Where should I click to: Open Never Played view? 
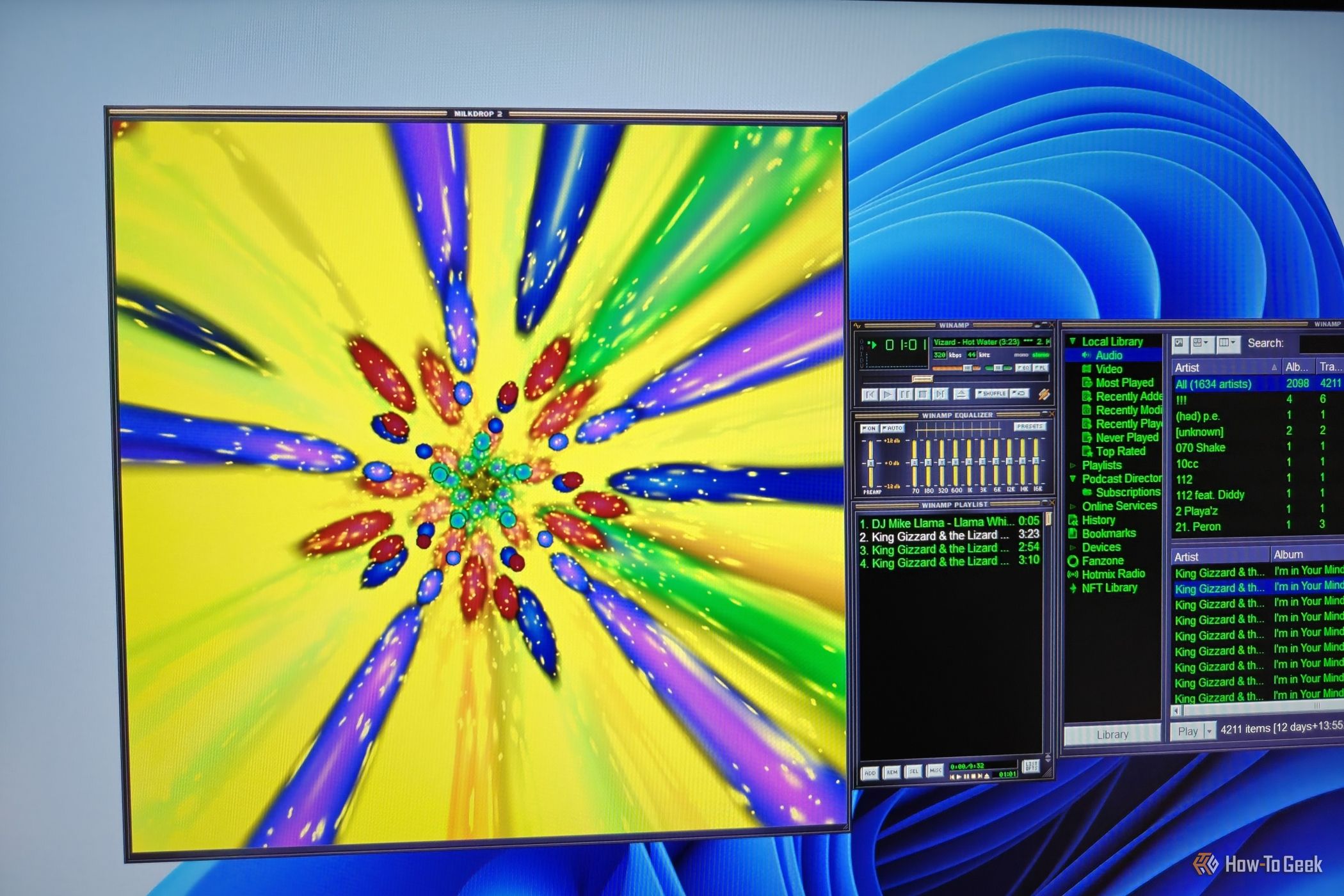click(x=1120, y=438)
